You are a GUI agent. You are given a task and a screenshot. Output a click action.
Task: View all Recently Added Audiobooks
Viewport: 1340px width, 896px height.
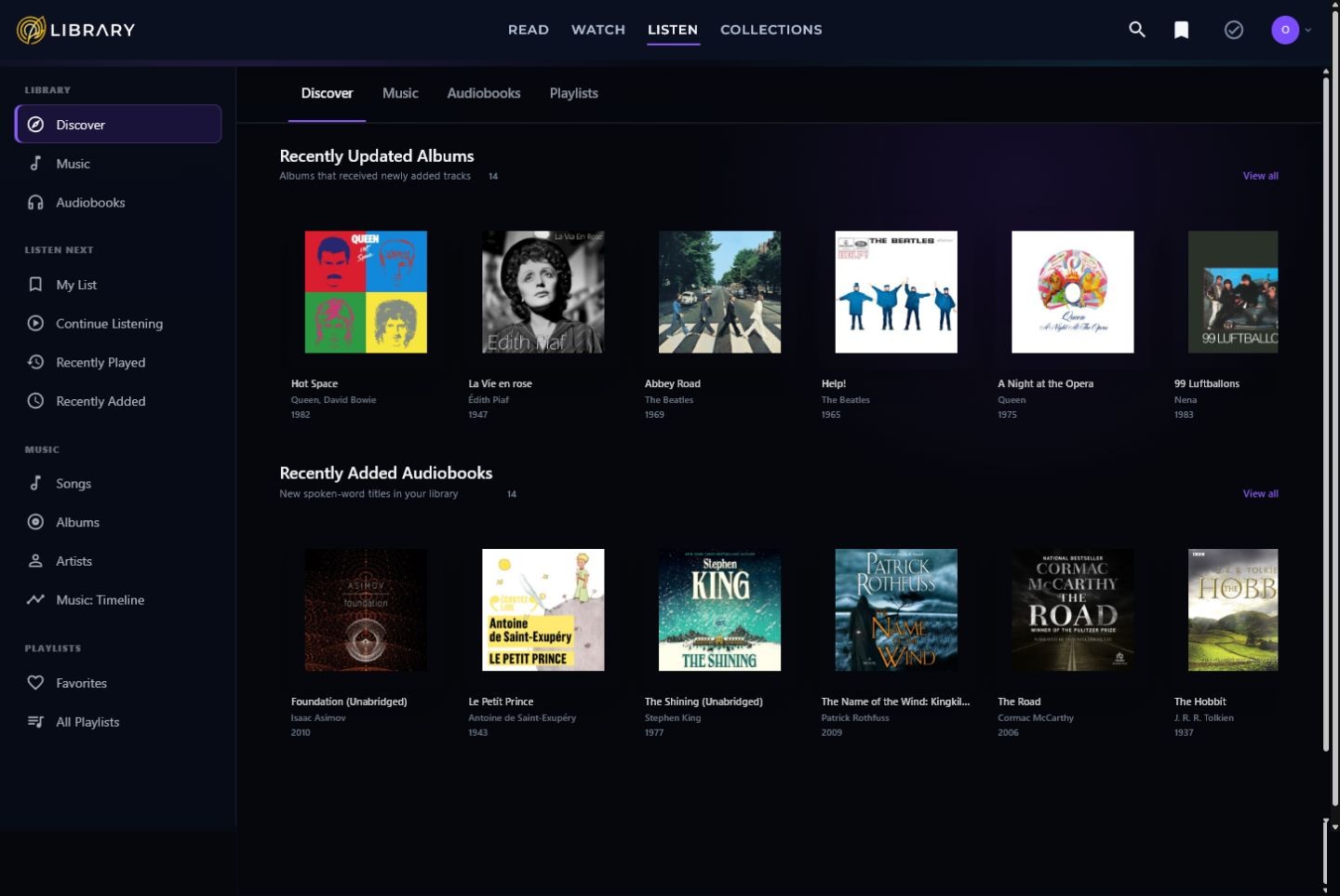(1260, 494)
